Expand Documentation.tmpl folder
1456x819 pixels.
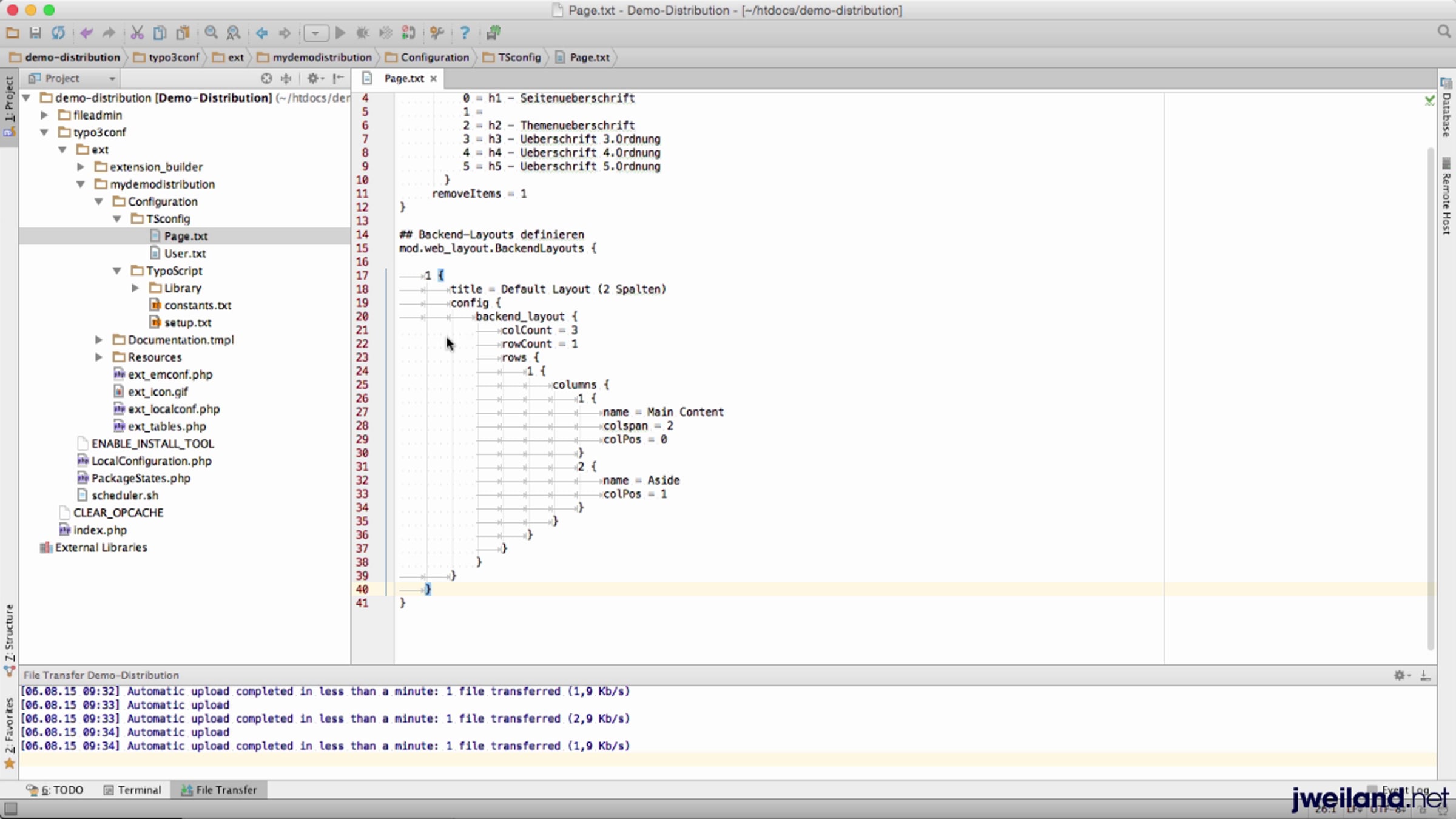pos(99,340)
